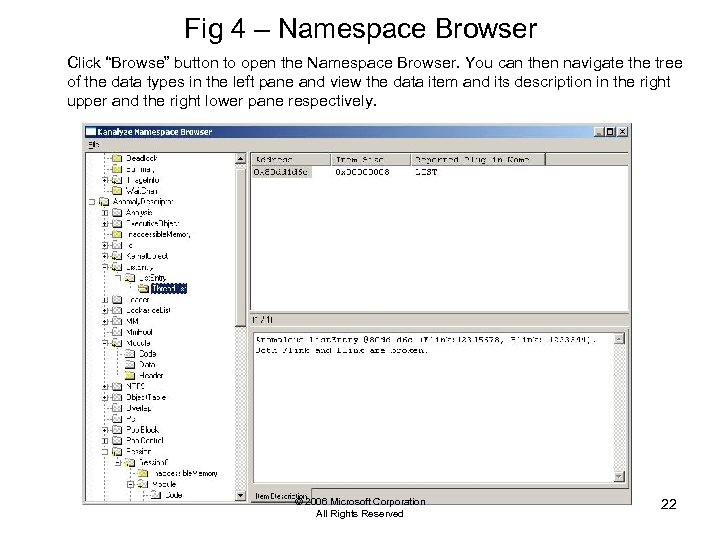Expand the ImageInfo tree node
This screenshot has height=540, width=720.
tap(105, 180)
